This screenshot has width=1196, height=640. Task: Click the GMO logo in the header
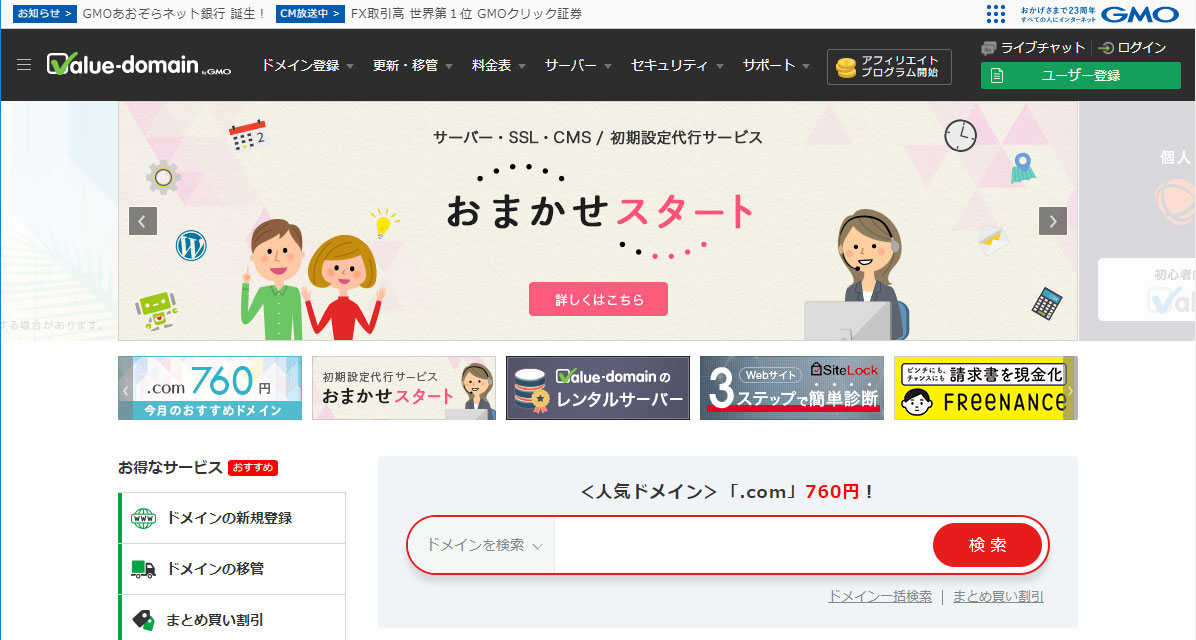[1140, 14]
